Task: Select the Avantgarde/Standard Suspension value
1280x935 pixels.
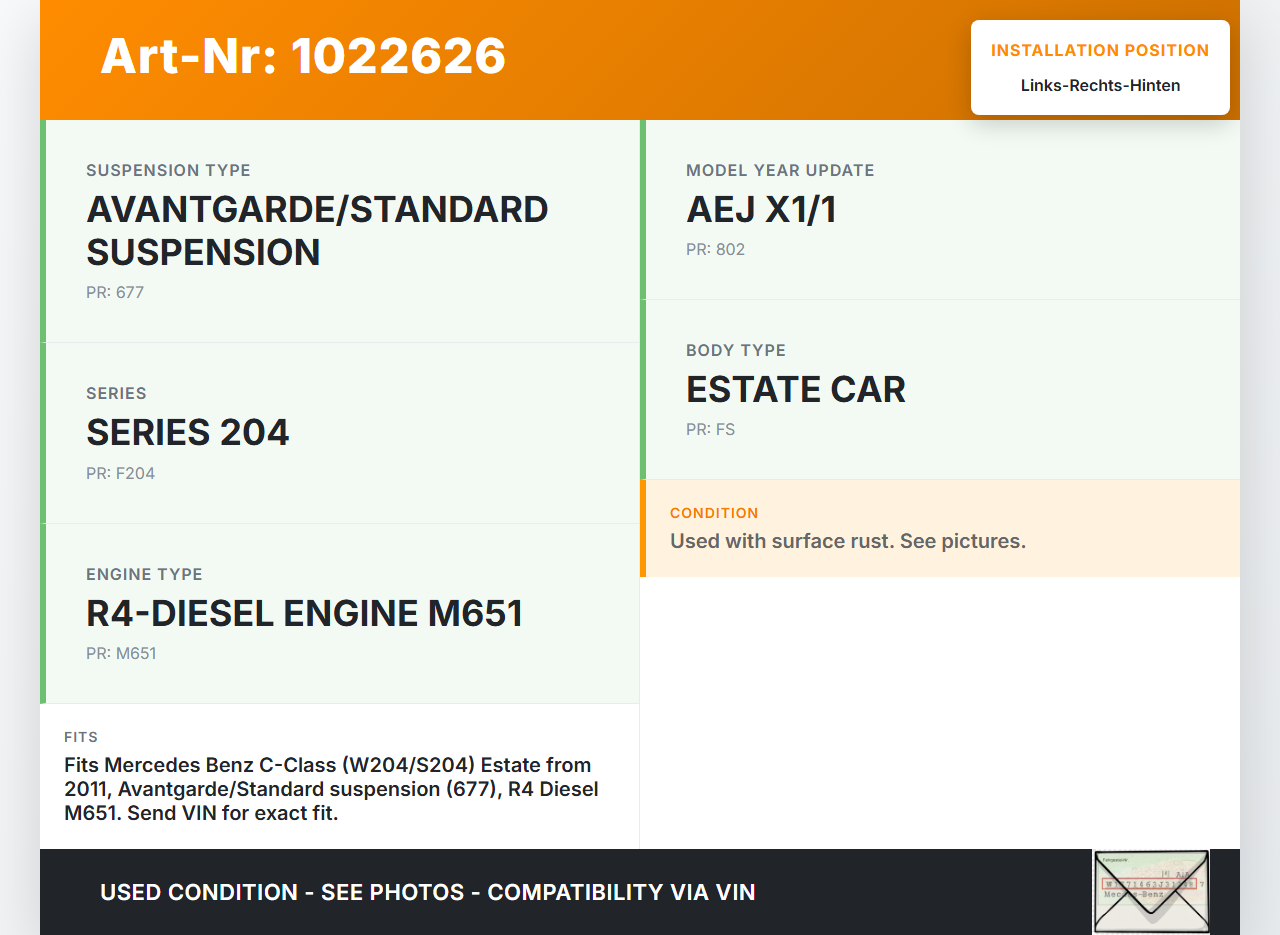Action: [317, 231]
